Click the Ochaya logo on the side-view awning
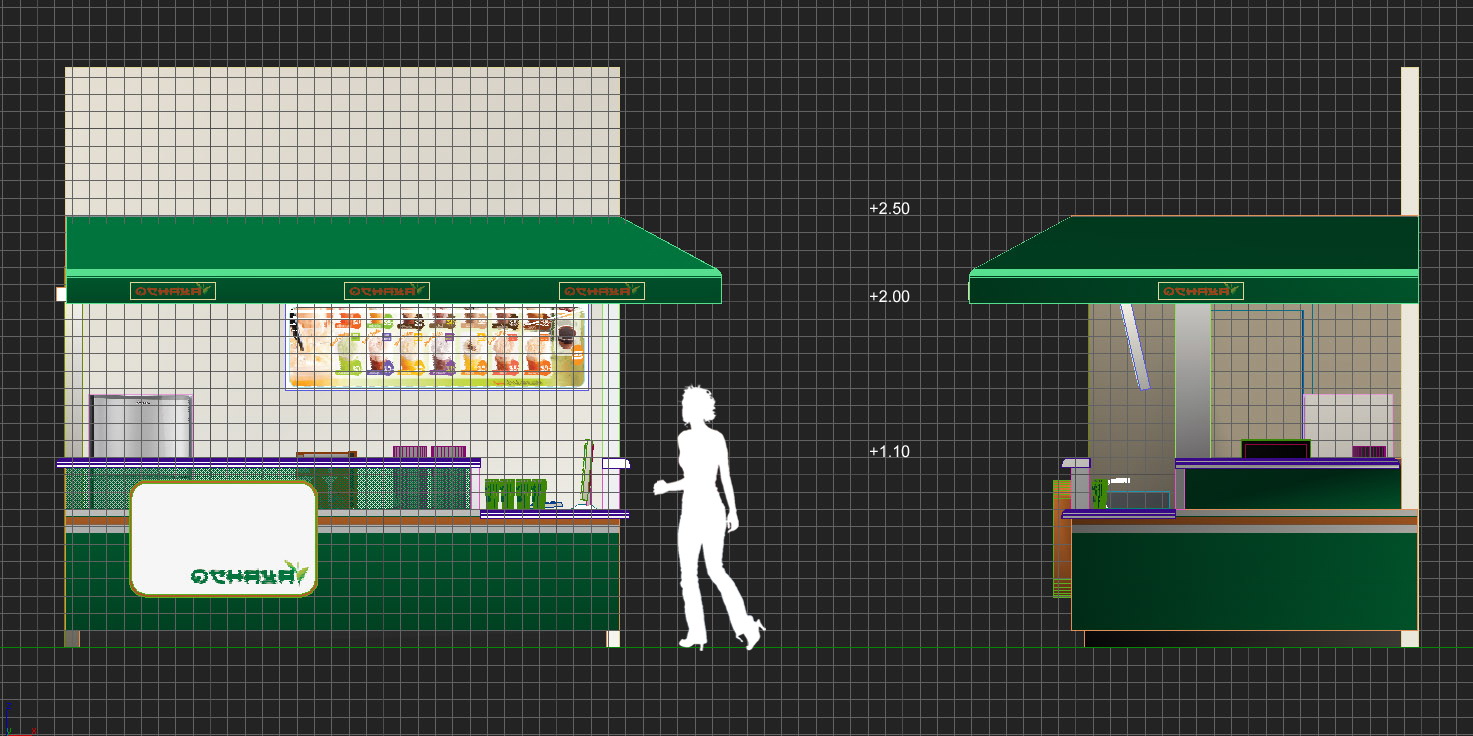The image size is (1473, 736). [x=1200, y=291]
